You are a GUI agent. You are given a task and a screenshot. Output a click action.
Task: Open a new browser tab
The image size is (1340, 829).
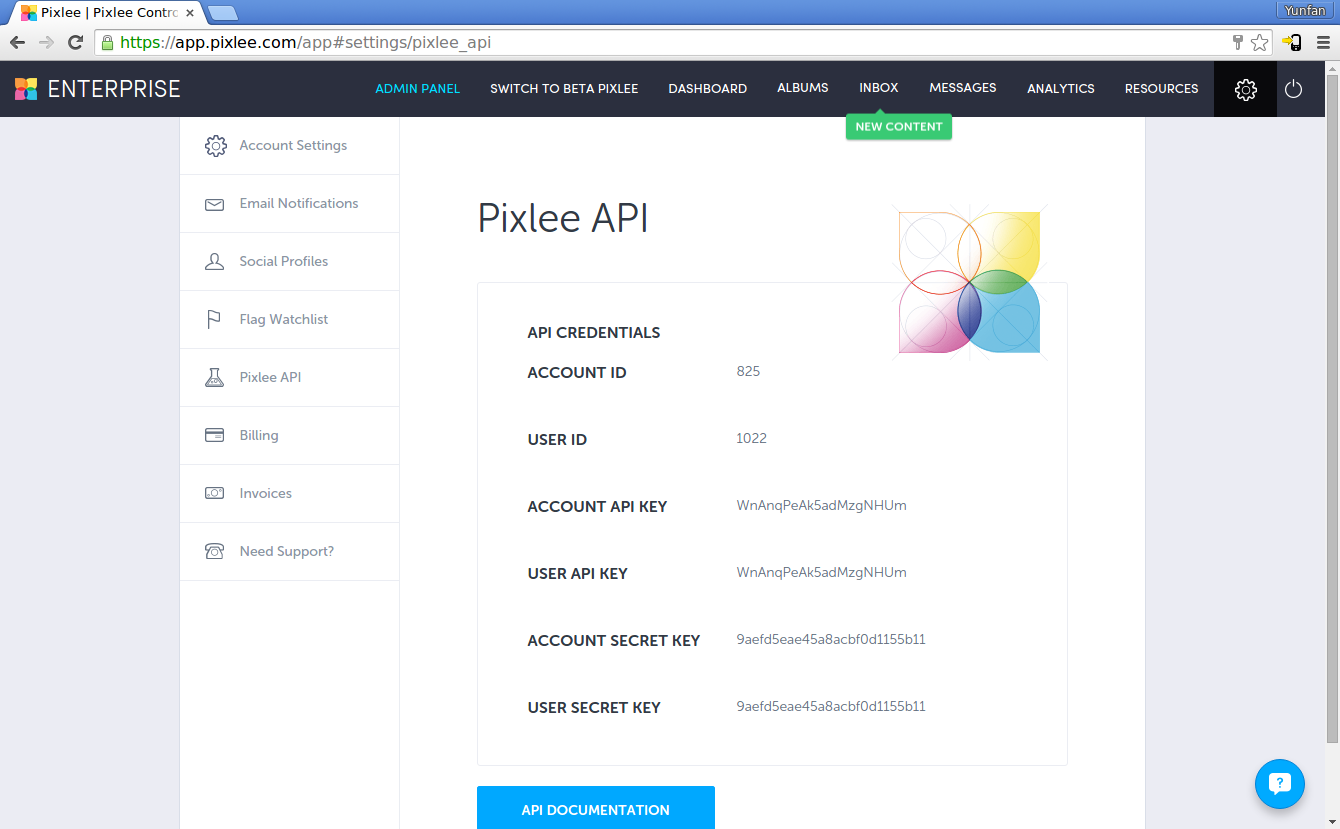coord(222,13)
